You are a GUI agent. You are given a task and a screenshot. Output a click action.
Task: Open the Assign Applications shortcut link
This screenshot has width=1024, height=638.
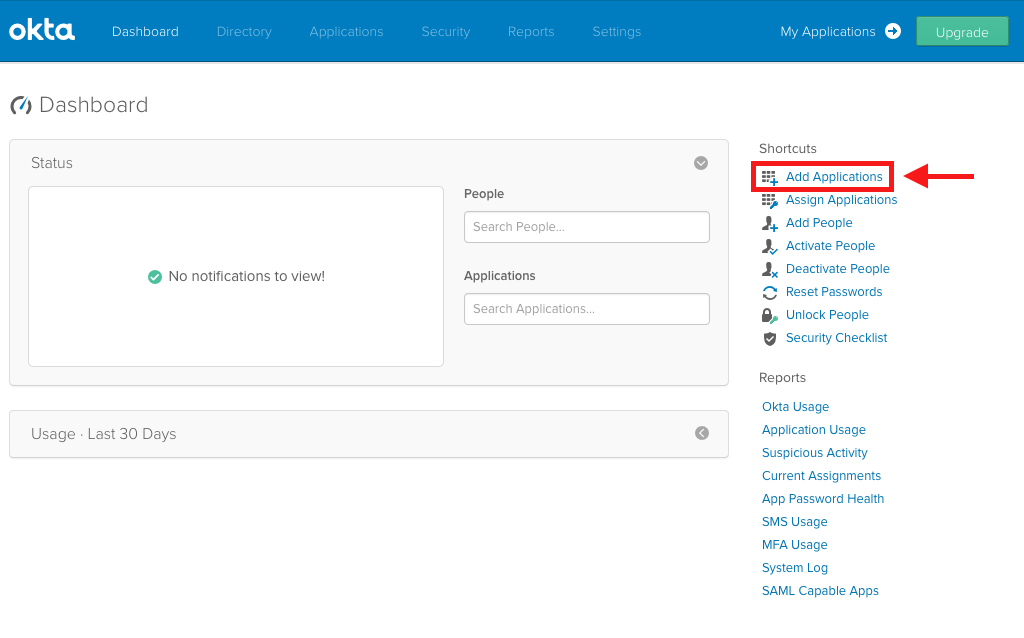[x=841, y=200]
